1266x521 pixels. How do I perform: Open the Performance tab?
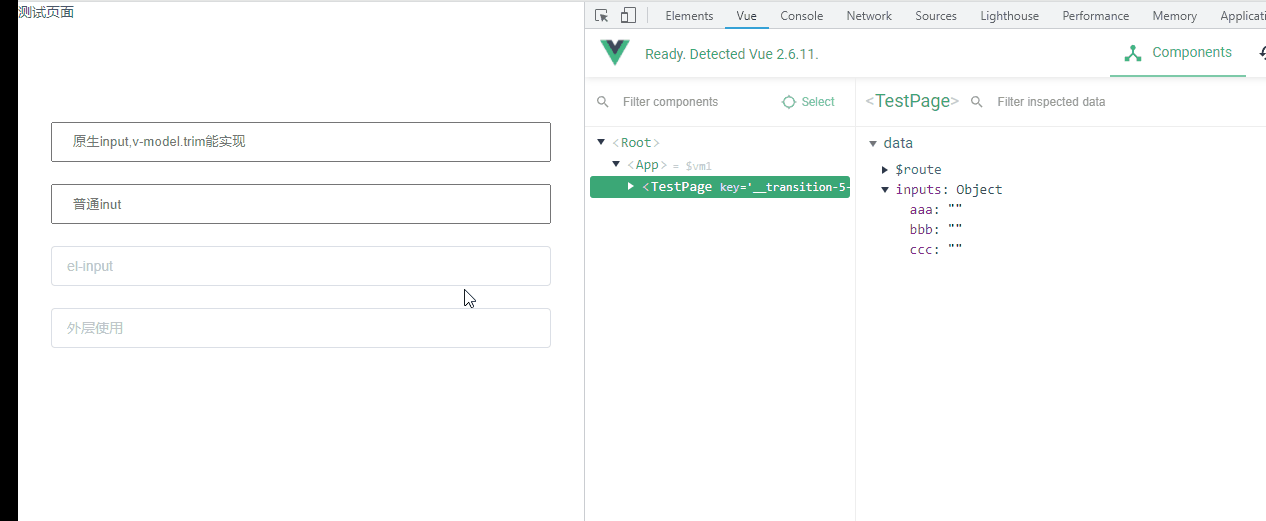coord(1095,15)
